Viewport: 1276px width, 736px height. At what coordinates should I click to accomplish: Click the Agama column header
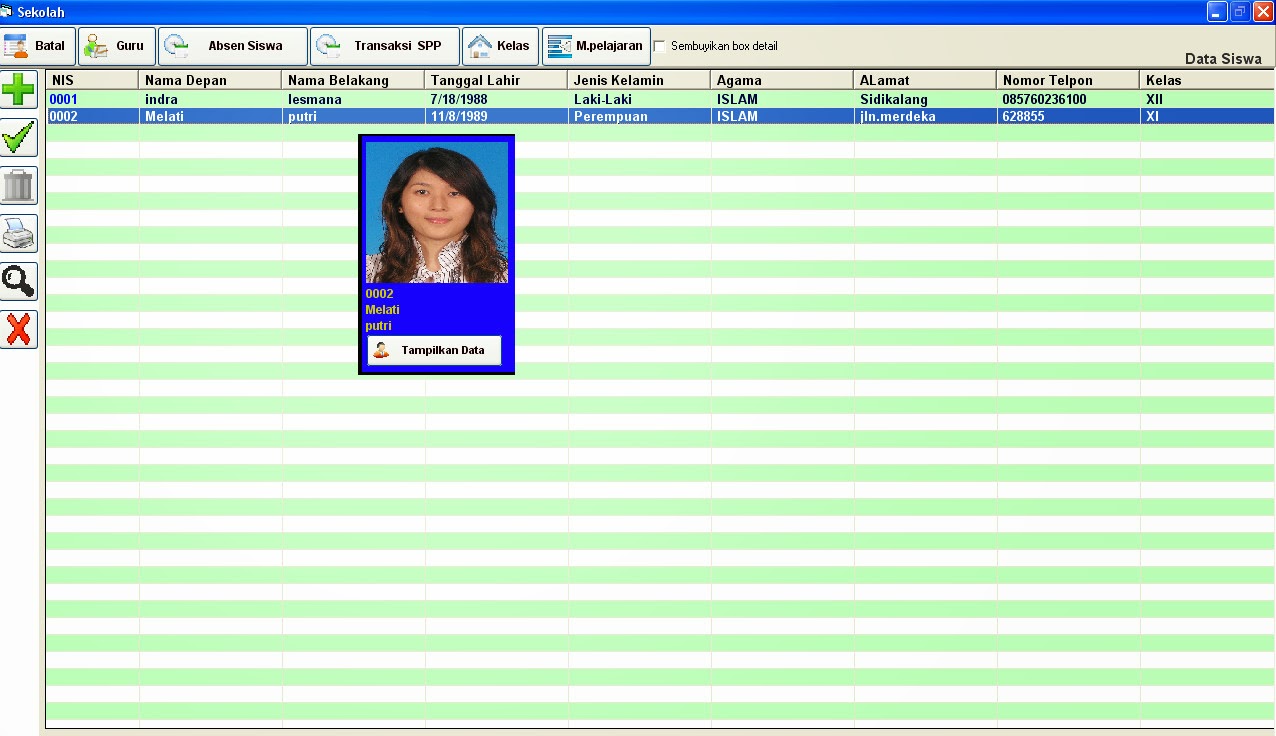(782, 80)
